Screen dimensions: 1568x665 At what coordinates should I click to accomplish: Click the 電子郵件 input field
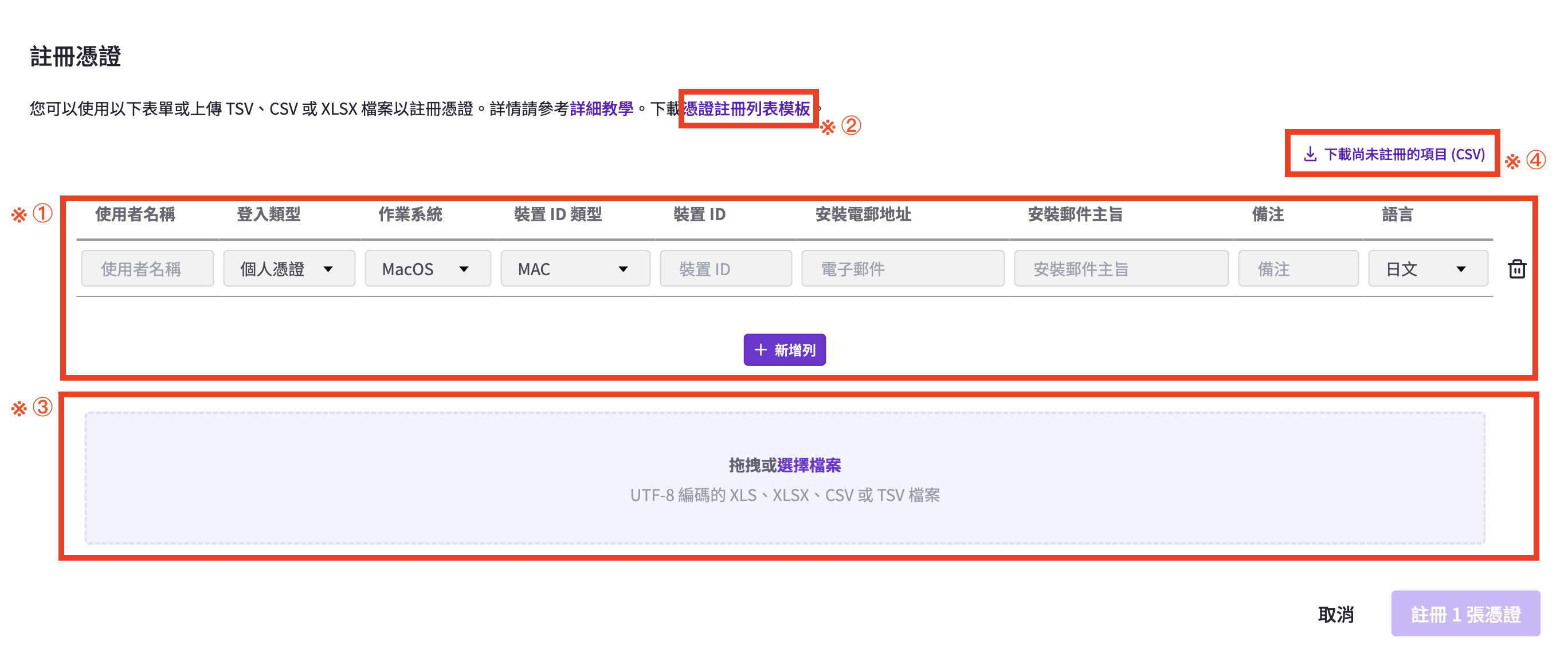coord(903,268)
